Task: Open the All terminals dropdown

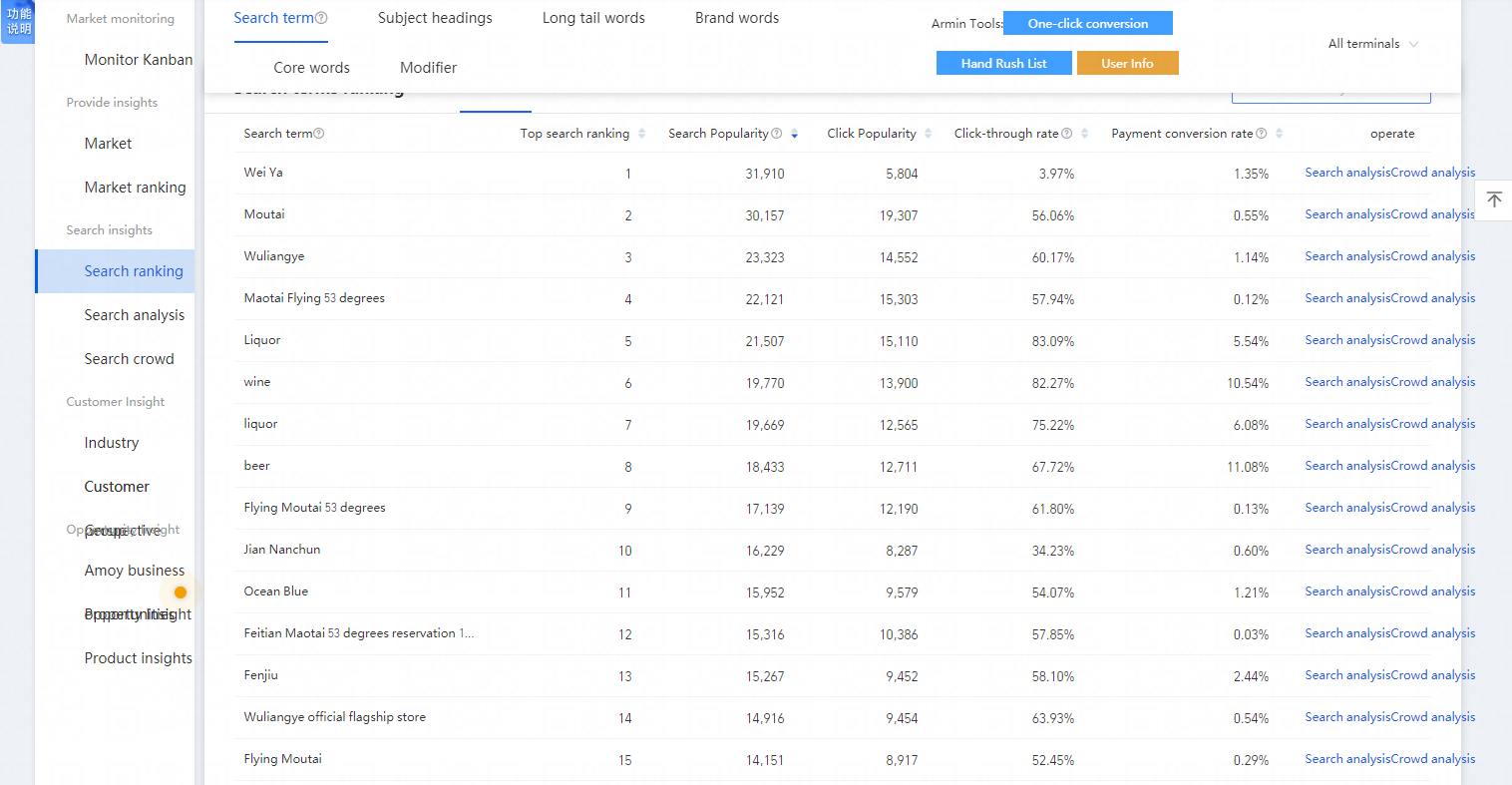Action: 1372,44
